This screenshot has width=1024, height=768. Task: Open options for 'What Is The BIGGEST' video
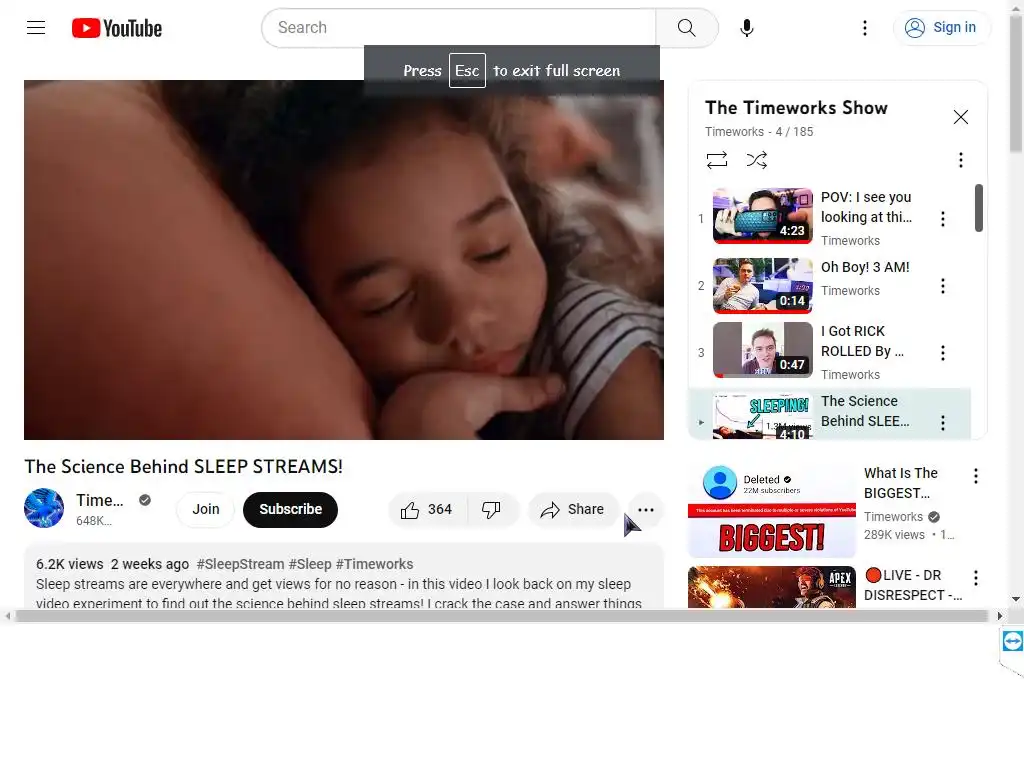[x=976, y=476]
